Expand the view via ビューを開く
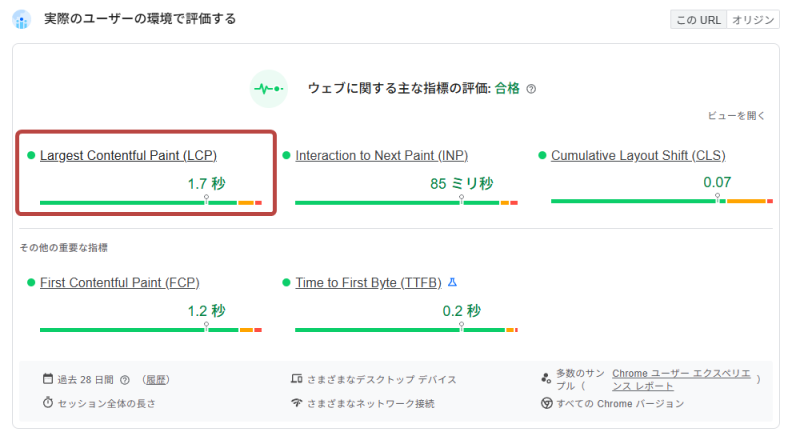This screenshot has width=800, height=444. (737, 116)
